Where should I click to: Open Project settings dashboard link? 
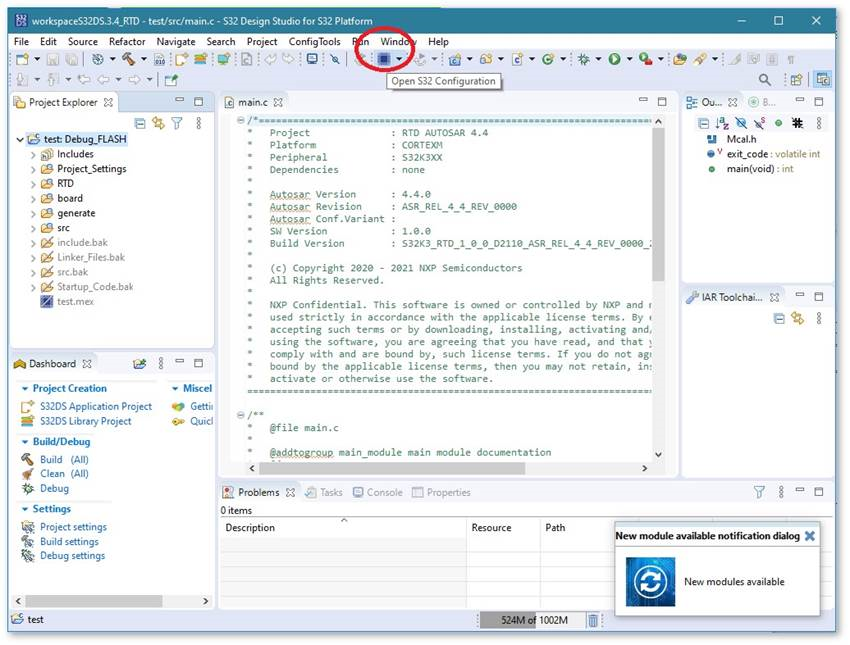tap(73, 527)
